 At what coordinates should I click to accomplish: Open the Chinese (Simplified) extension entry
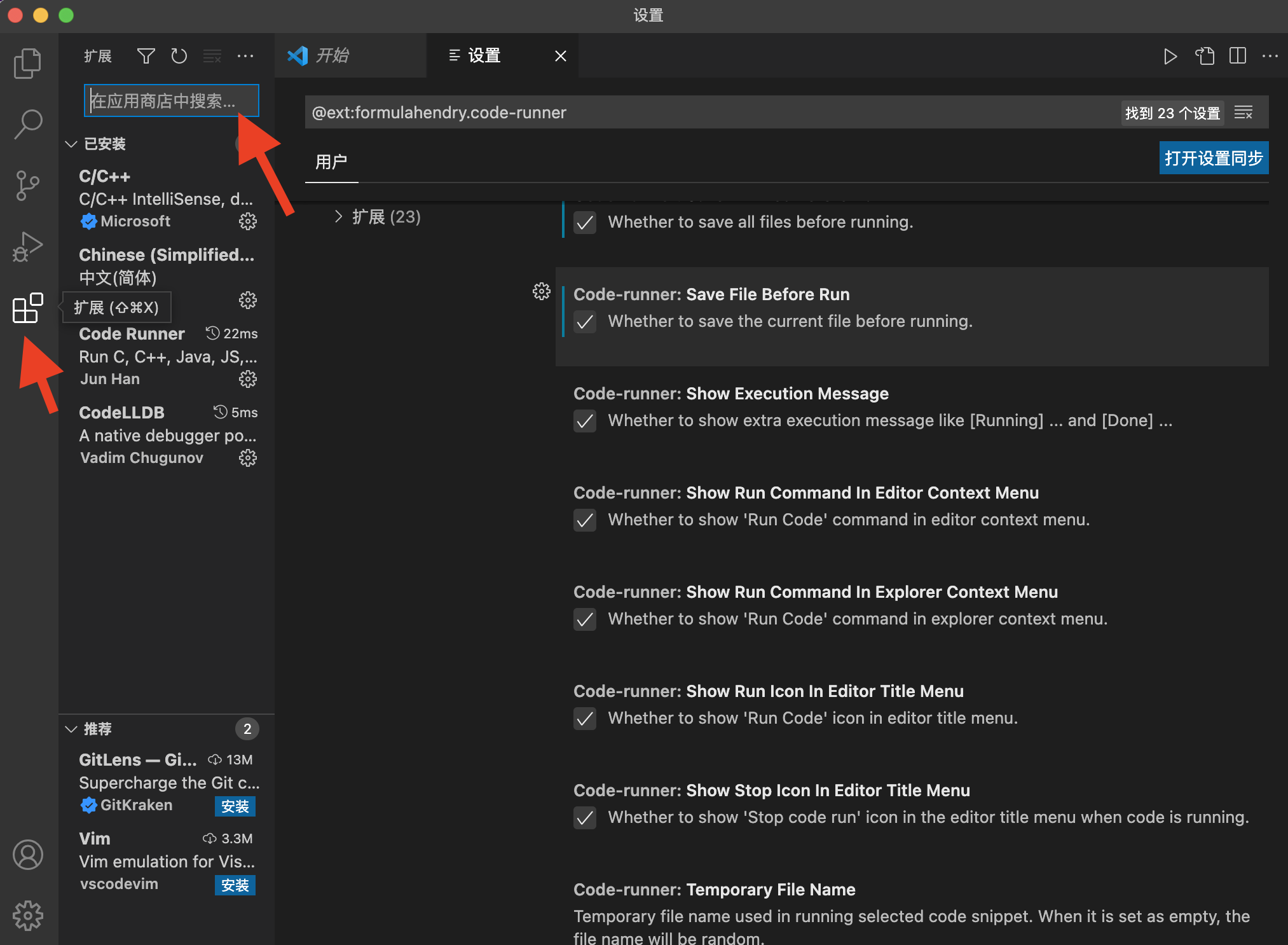pos(167,278)
